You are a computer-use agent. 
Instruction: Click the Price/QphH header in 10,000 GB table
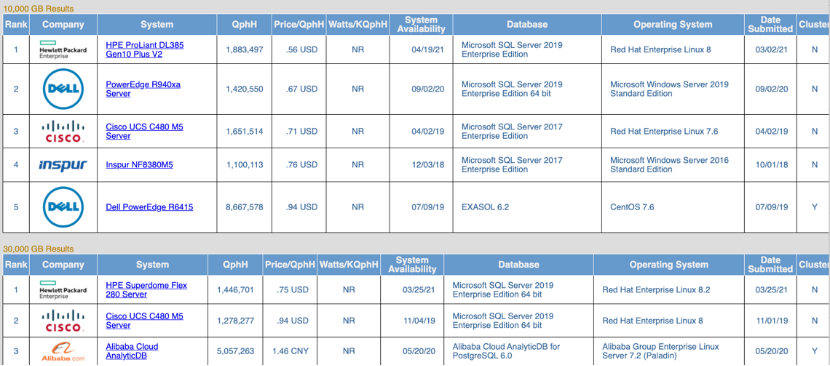(x=299, y=24)
